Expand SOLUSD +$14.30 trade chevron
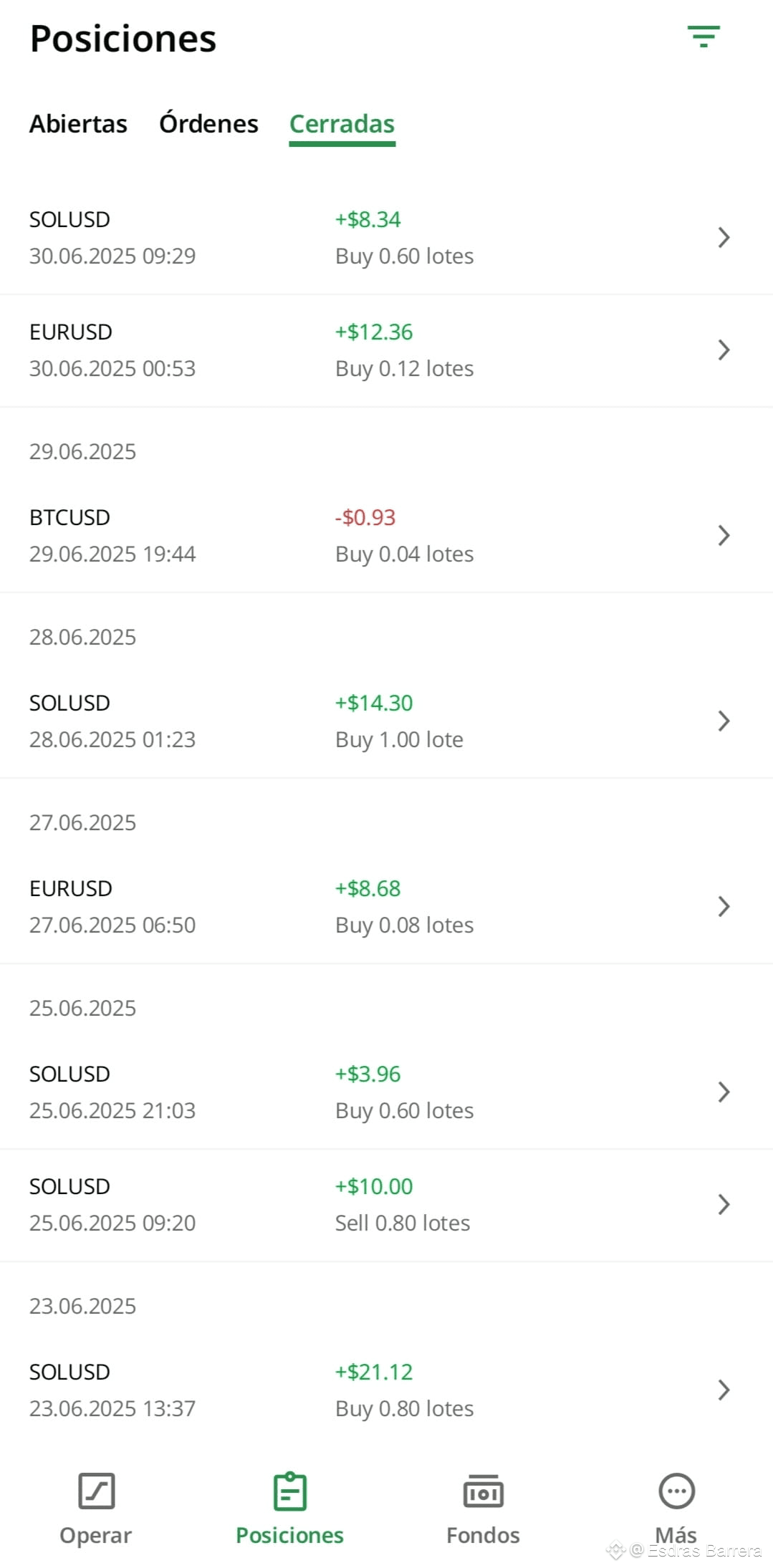773x1568 pixels. pos(724,721)
